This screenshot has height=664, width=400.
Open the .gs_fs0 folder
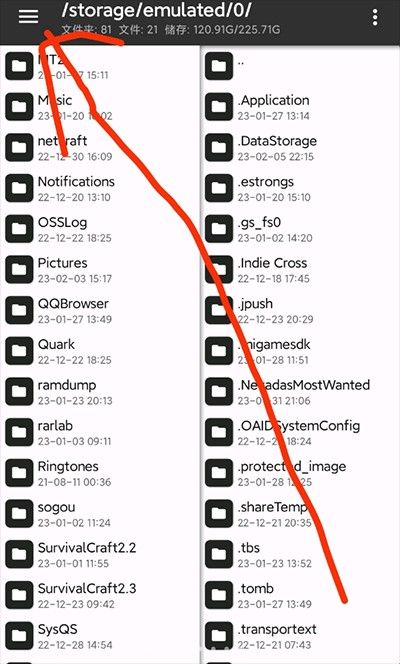pos(300,229)
